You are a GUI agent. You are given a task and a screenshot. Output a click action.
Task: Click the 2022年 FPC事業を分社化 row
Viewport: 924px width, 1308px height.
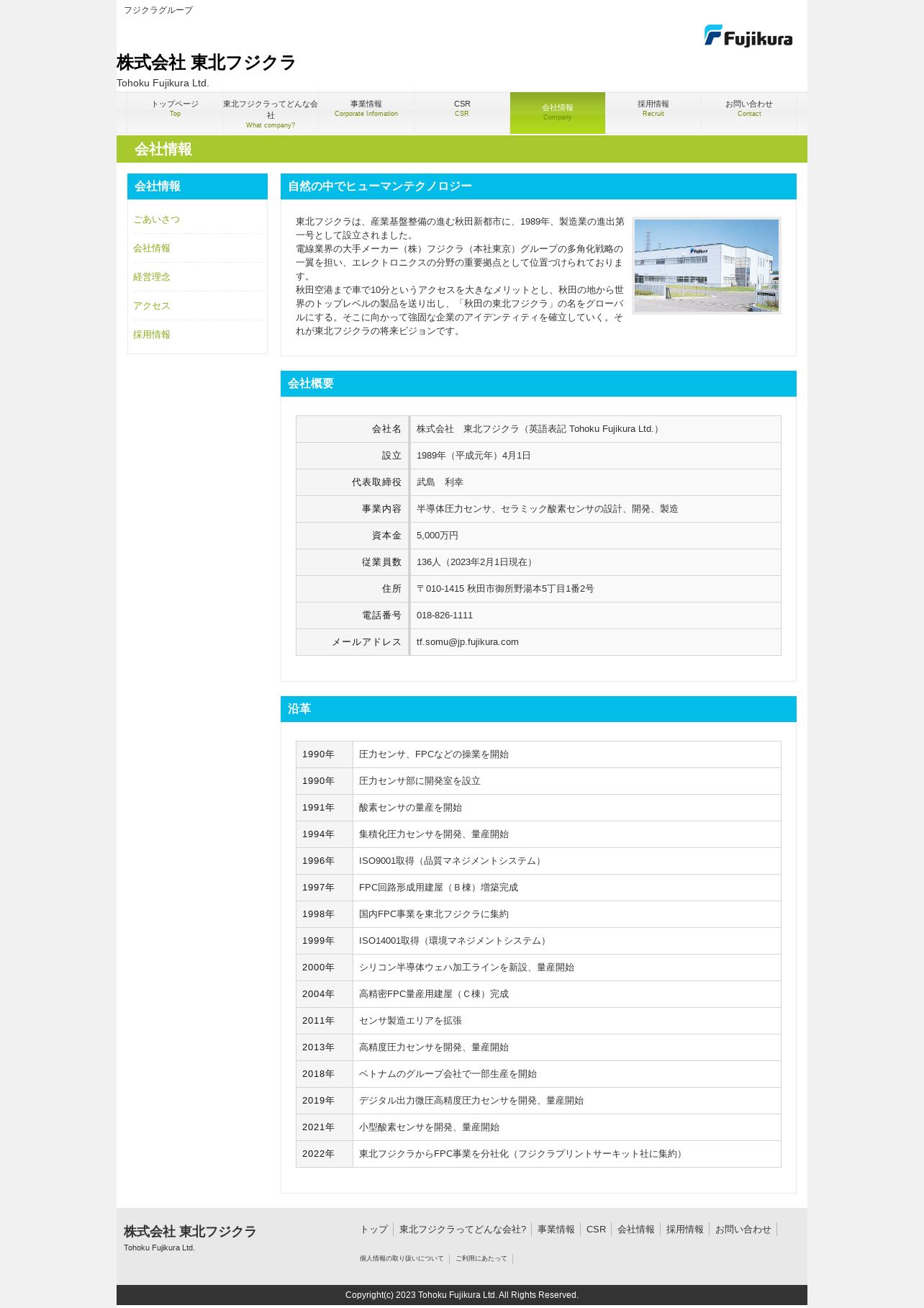click(538, 1154)
